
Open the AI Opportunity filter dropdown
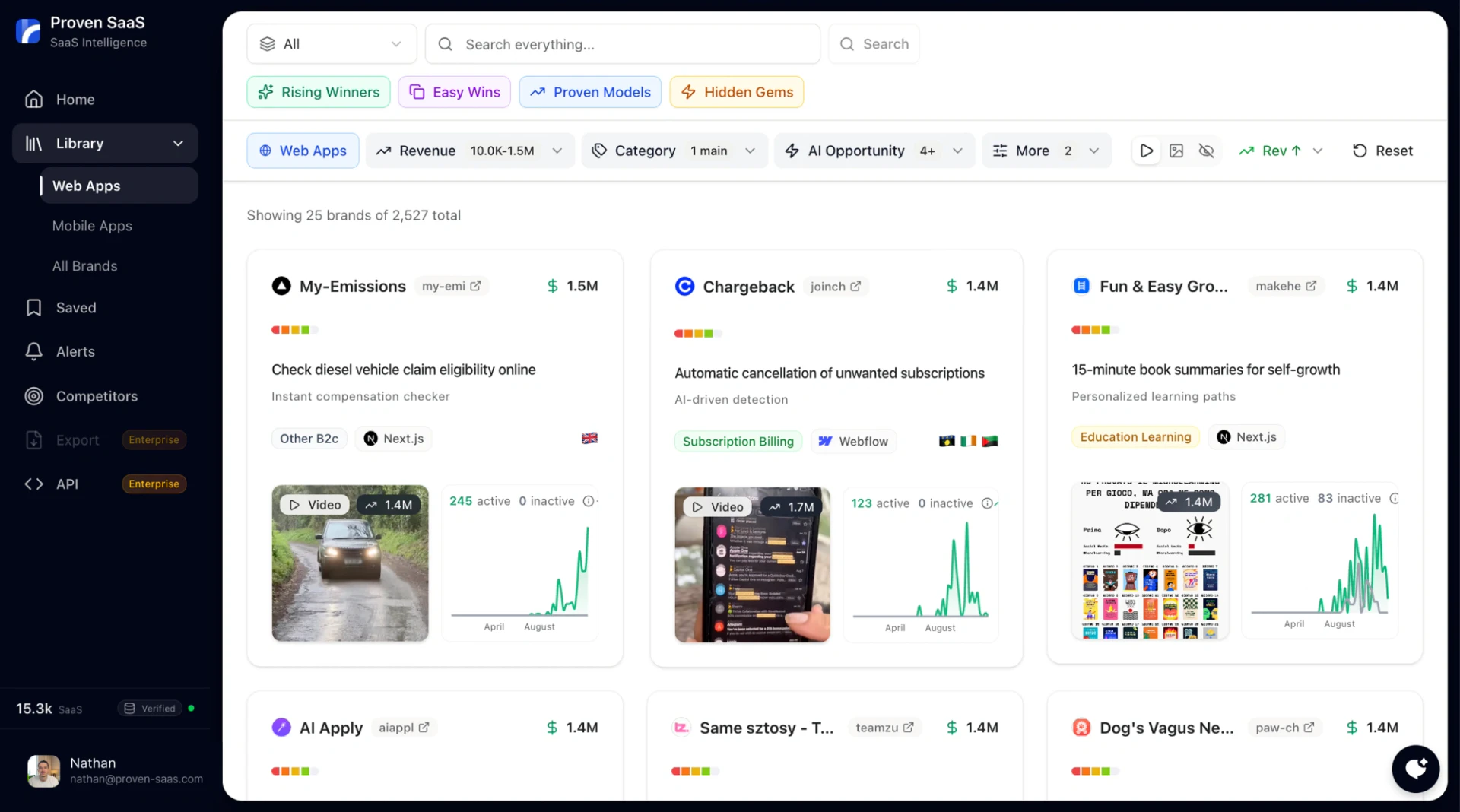tap(957, 150)
